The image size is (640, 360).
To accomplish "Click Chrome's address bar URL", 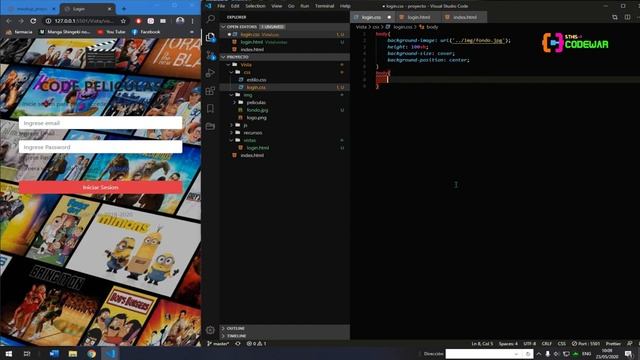I will [x=84, y=21].
